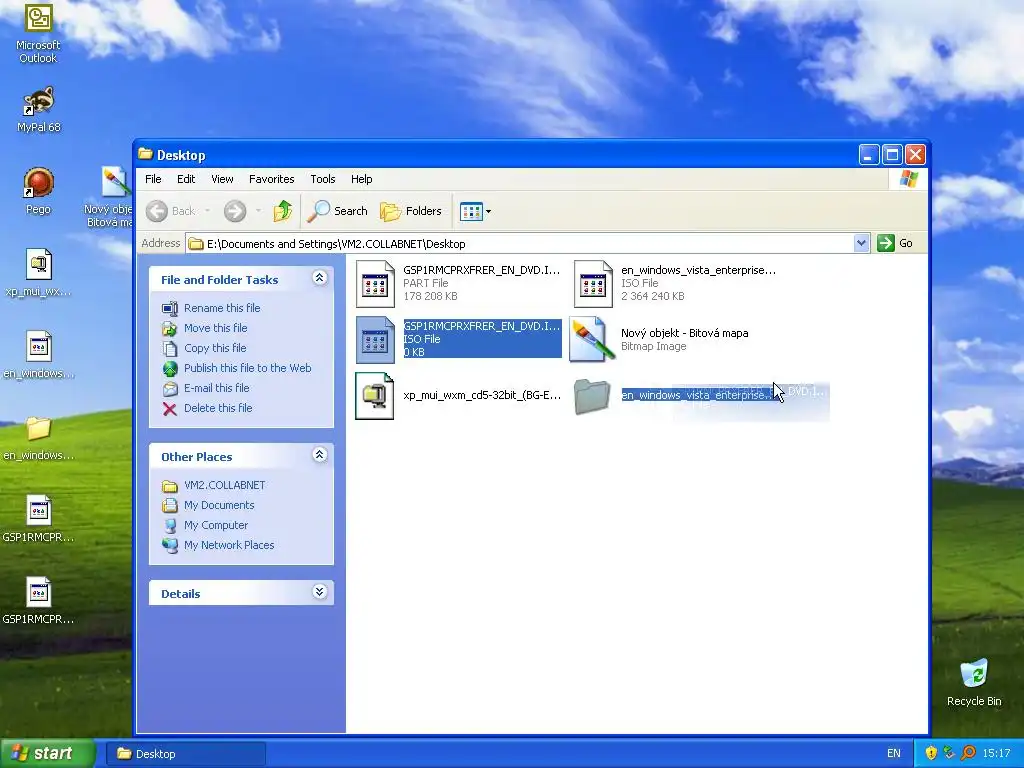
Task: Open the View menu
Action: (222, 179)
